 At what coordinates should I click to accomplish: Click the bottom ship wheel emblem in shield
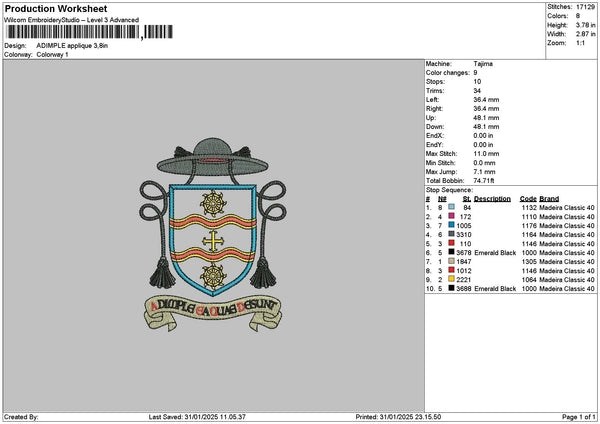tap(213, 276)
